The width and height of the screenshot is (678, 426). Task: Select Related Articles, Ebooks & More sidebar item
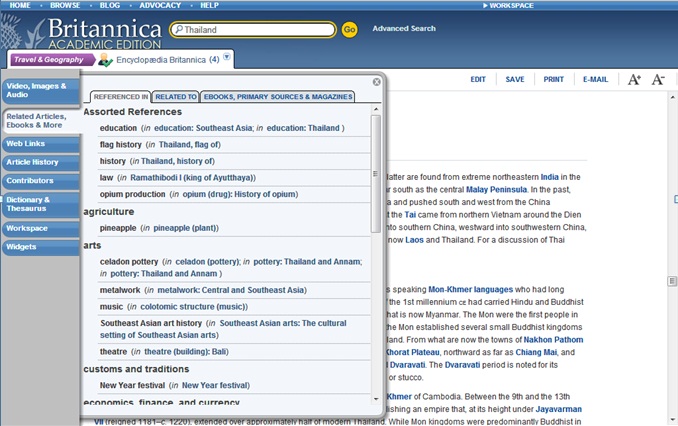pyautogui.click(x=42, y=121)
